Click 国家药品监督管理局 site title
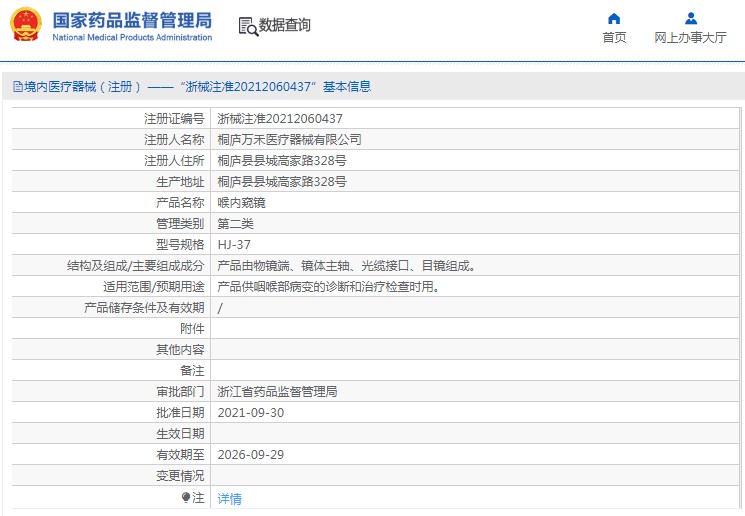This screenshot has height=516, width=745. click(132, 20)
